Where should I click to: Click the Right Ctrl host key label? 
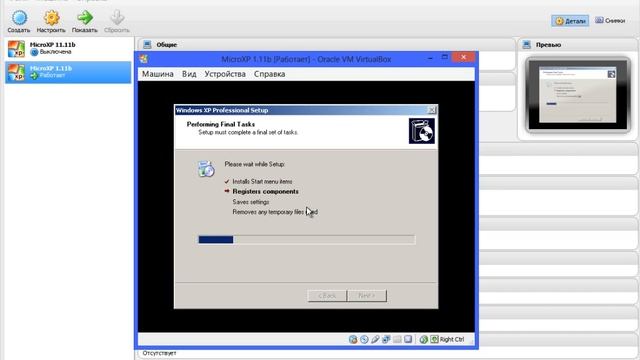tap(452, 340)
